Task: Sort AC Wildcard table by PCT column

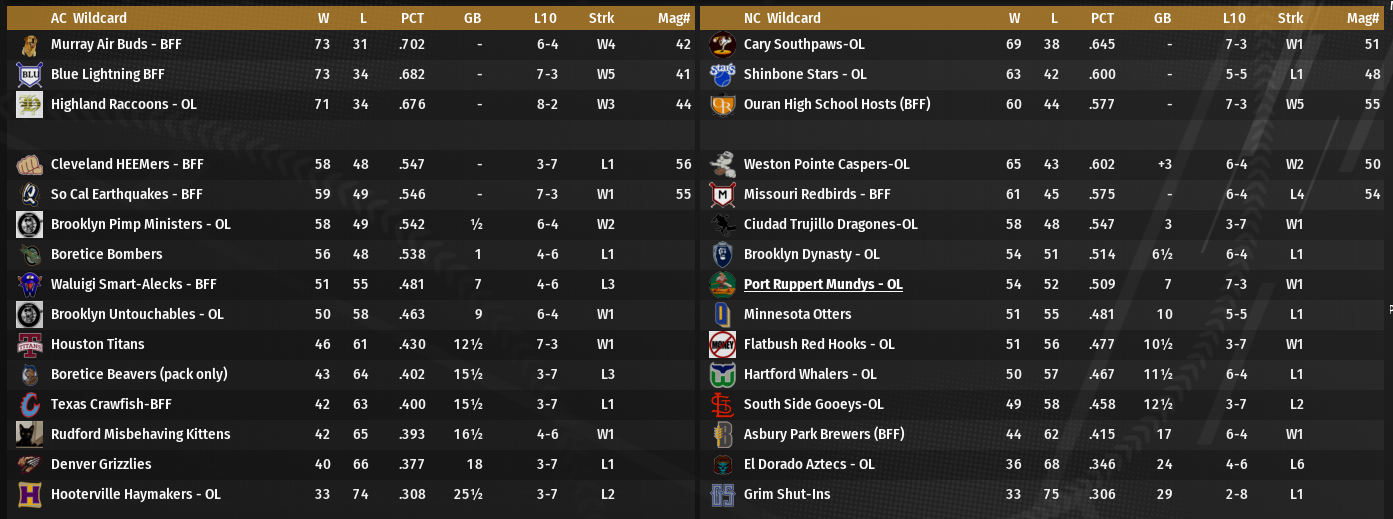Action: [412, 18]
